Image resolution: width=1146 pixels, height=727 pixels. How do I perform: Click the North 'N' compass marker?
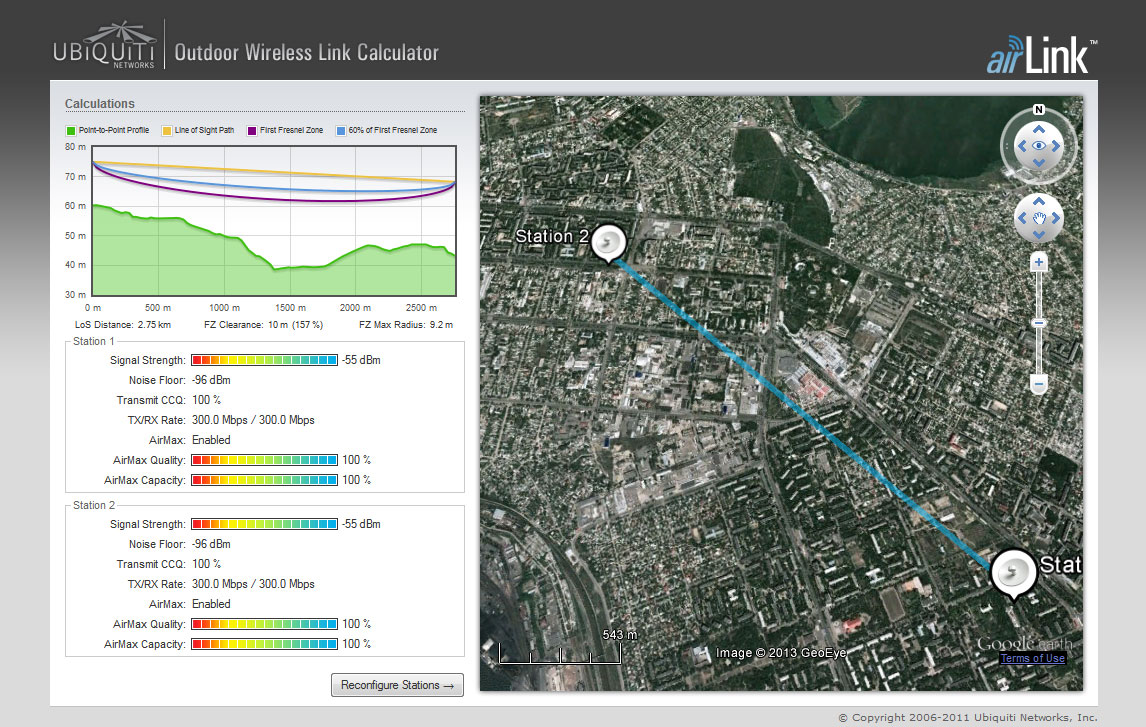click(x=1039, y=110)
